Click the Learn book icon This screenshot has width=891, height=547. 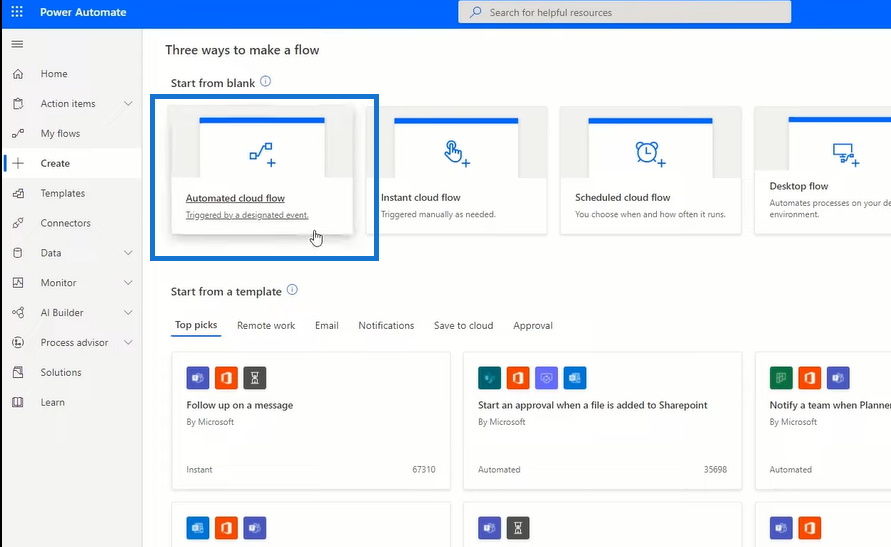[x=18, y=402]
